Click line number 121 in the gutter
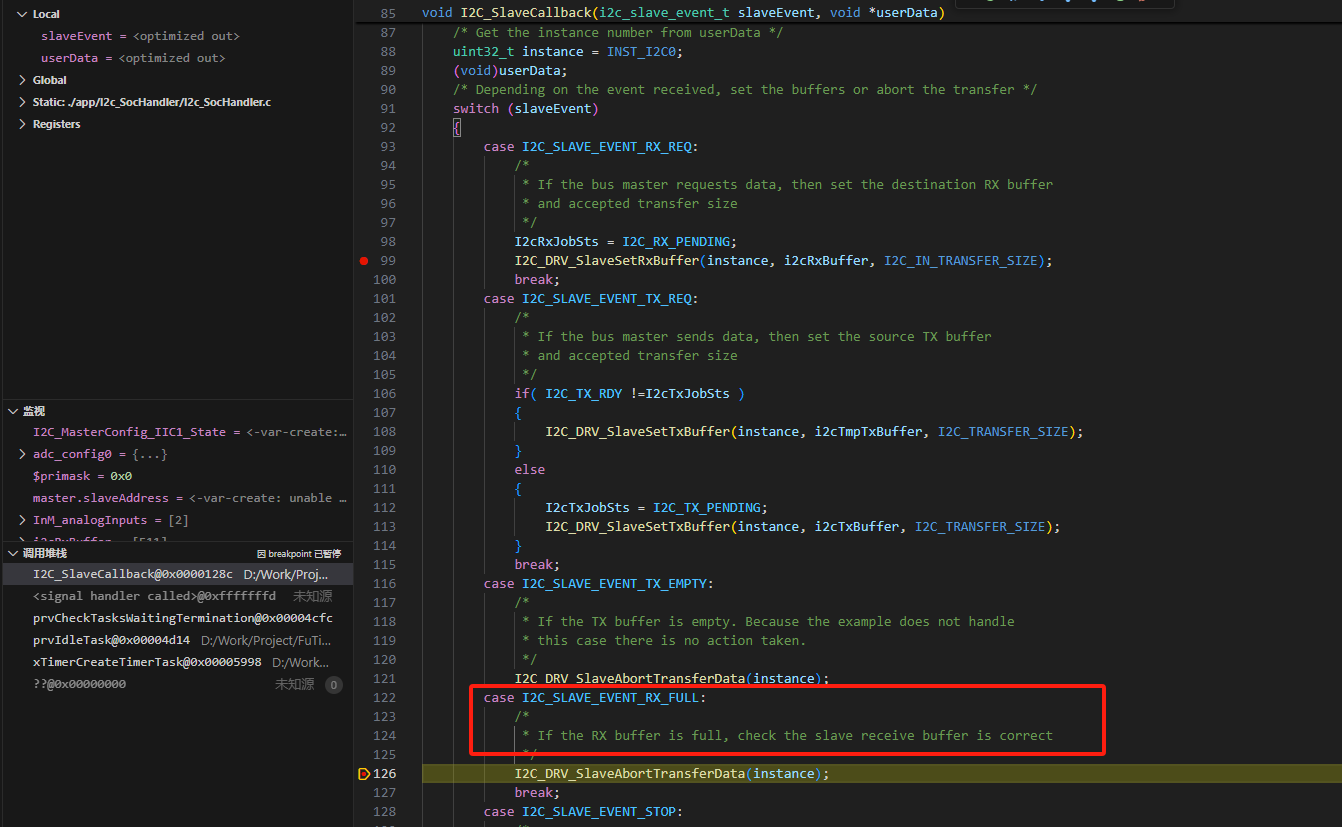Image resolution: width=1342 pixels, height=827 pixels. click(x=385, y=678)
